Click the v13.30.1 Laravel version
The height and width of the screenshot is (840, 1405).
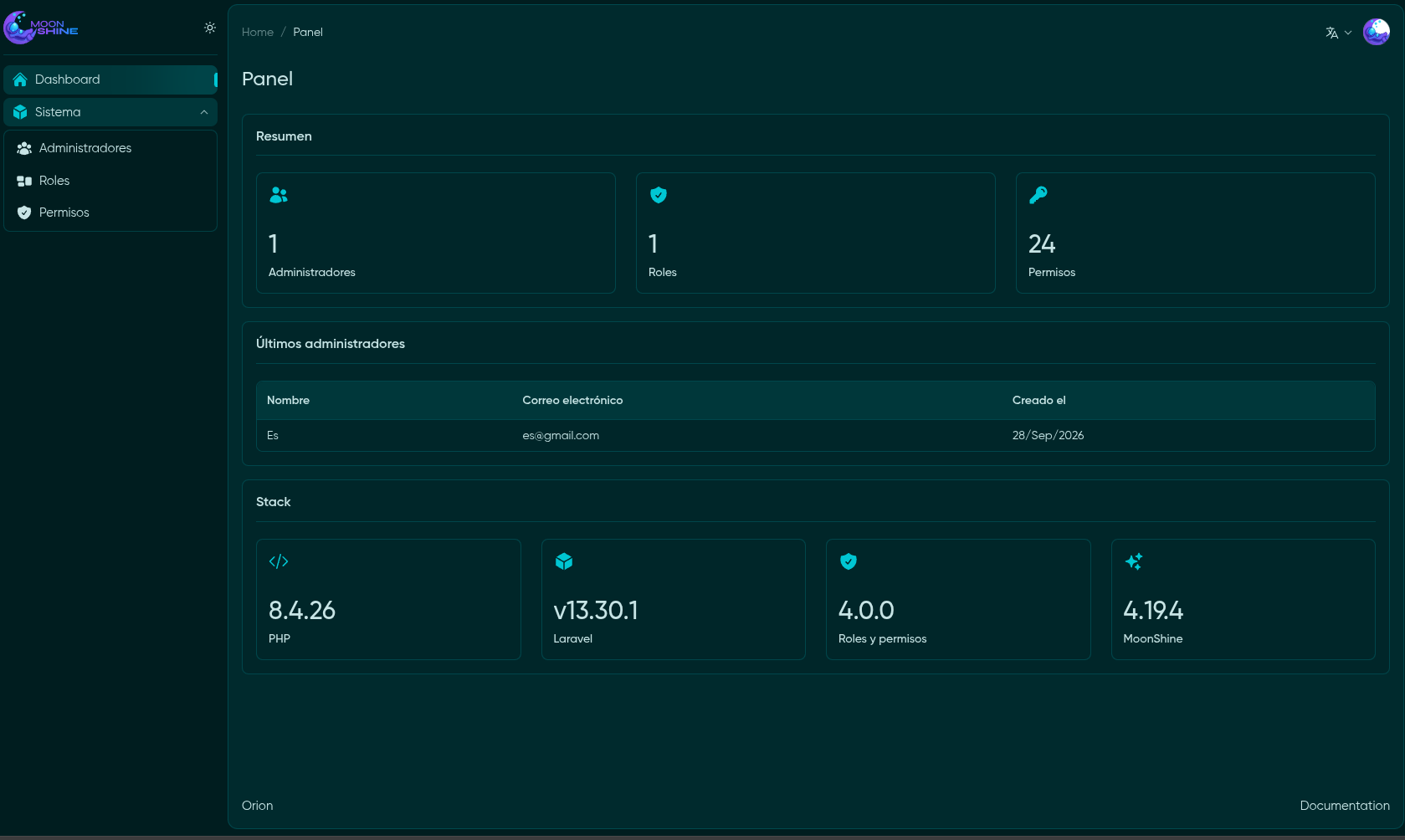click(x=596, y=611)
